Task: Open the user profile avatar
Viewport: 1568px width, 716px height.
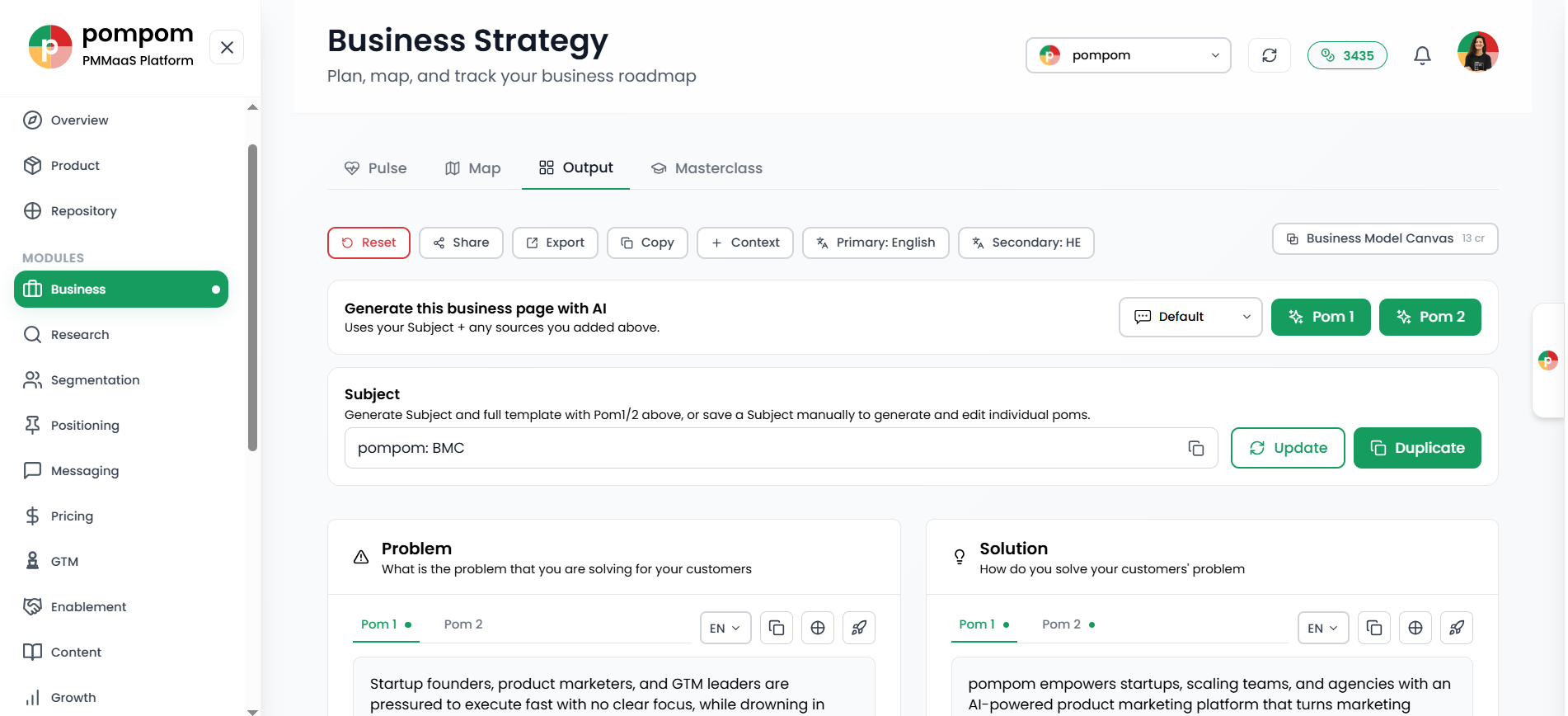Action: (1477, 52)
